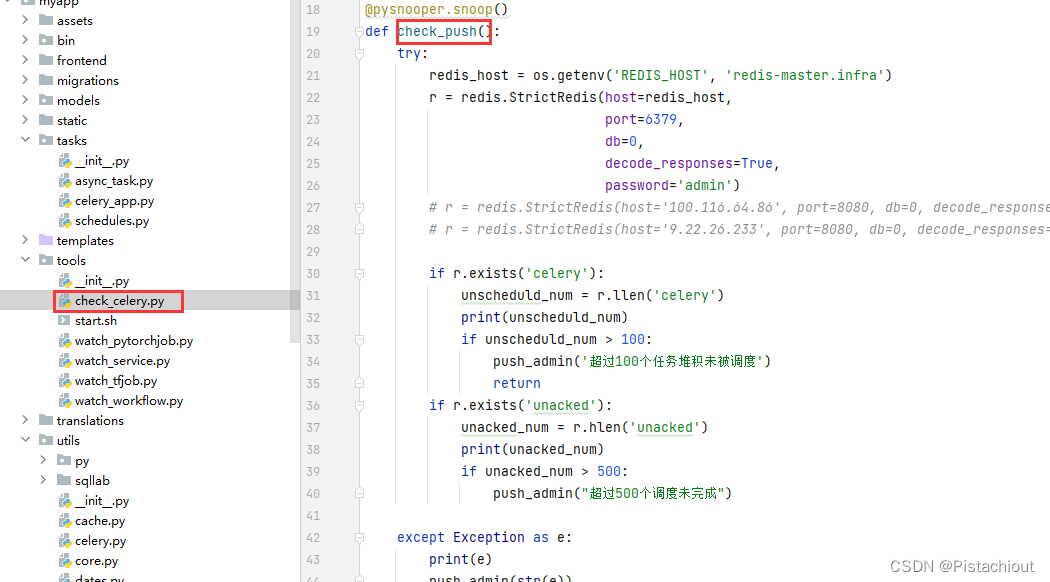Select the py subfolder under utils
This screenshot has width=1050, height=582.
(x=82, y=461)
